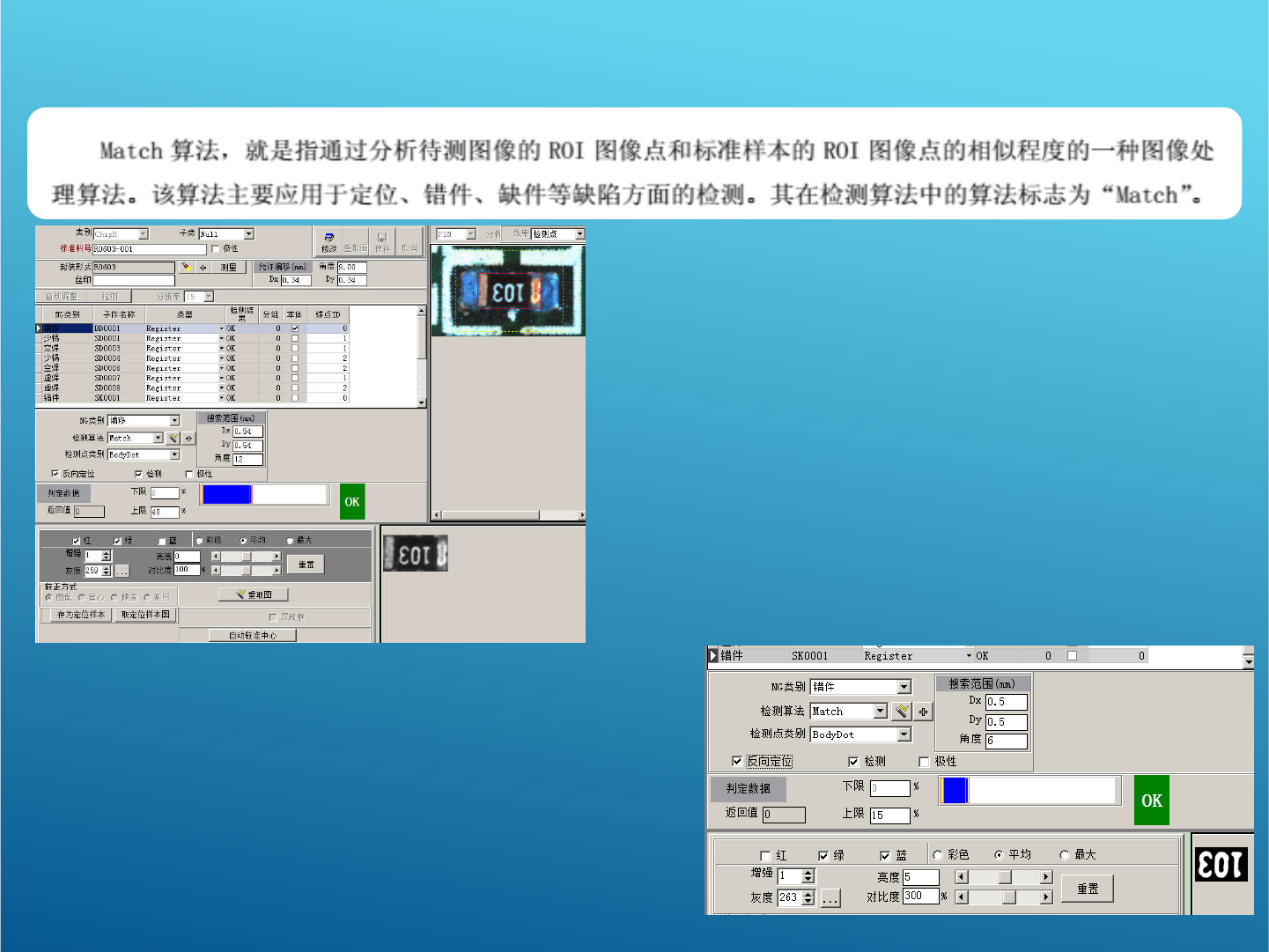The width and height of the screenshot is (1269, 952).
Task: Tick 极性 checkbox below BodyDot in 错件 panel
Action: [924, 762]
